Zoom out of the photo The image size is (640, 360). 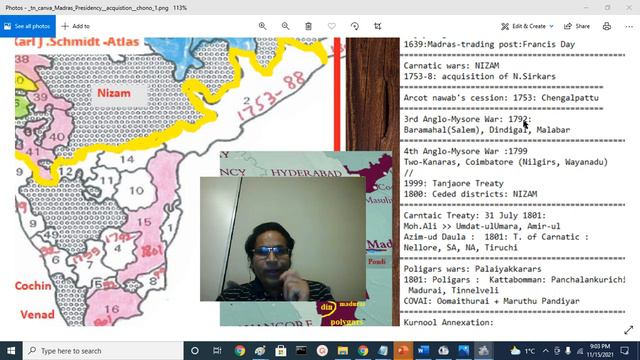(285, 26)
